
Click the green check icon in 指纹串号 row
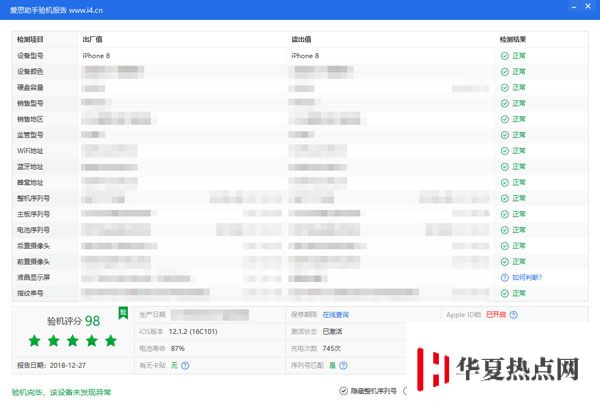[505, 293]
